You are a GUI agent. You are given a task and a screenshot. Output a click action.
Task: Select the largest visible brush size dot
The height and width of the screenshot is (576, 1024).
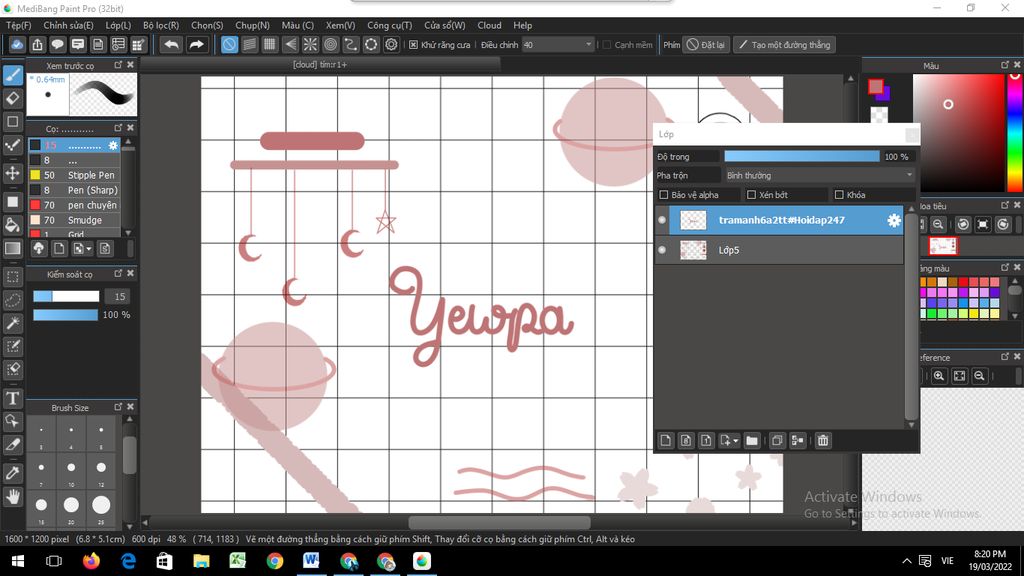[x=101, y=504]
